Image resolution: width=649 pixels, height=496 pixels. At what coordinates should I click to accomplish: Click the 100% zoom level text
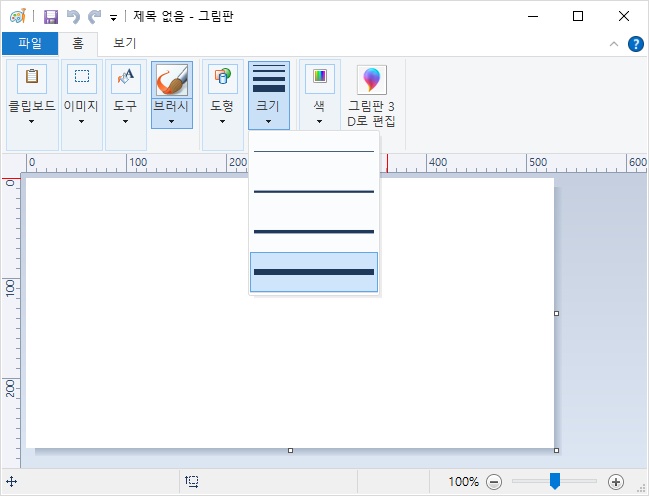tap(463, 482)
